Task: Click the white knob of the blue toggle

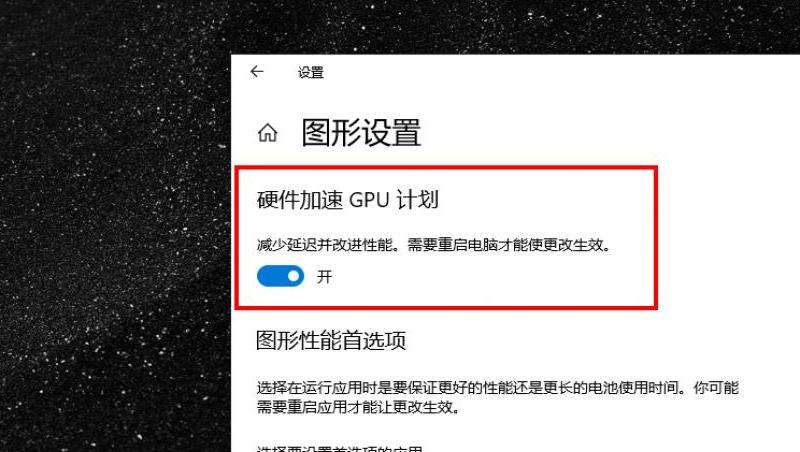Action: tap(294, 276)
